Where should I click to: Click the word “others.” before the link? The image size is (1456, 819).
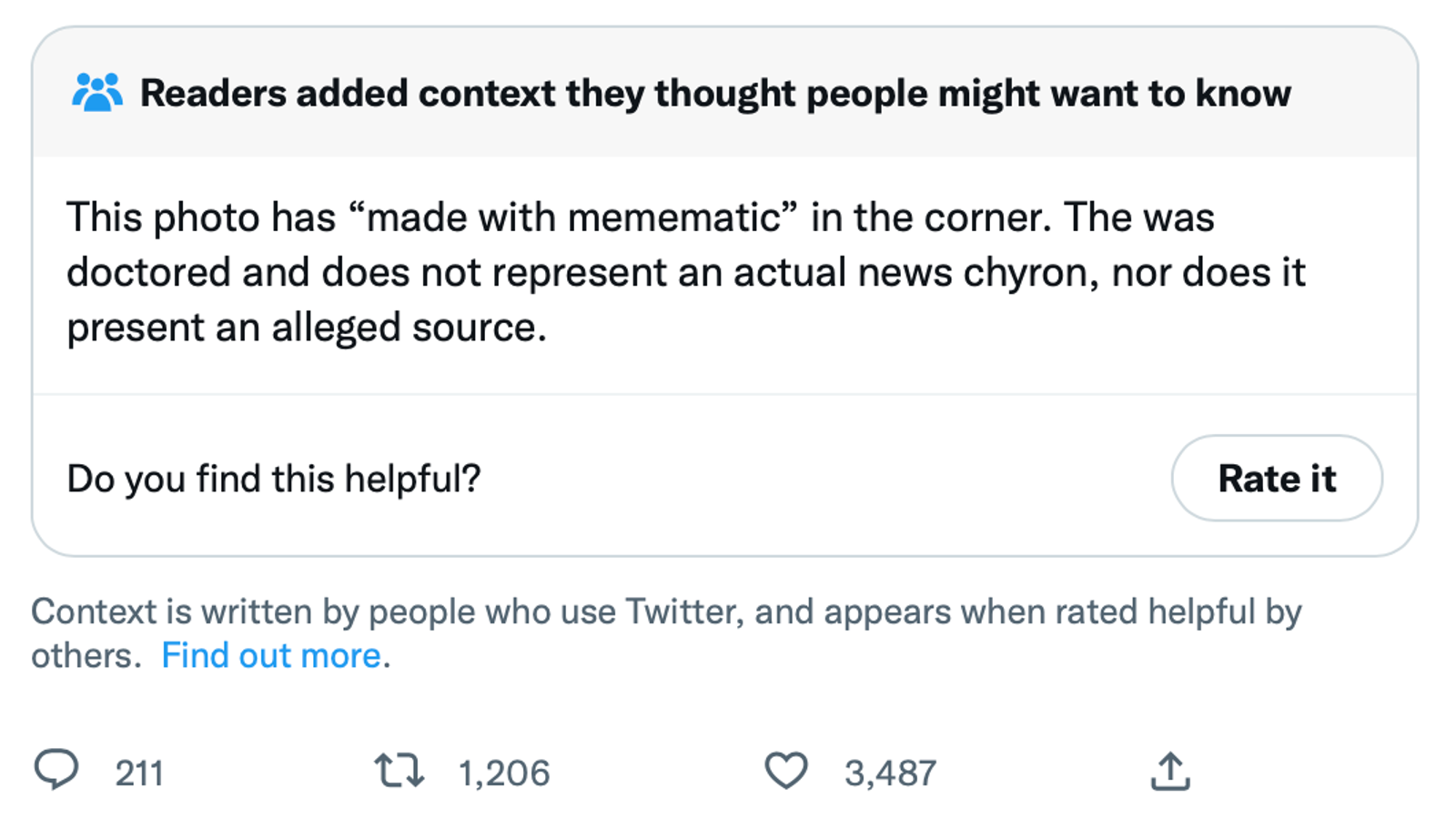86,655
